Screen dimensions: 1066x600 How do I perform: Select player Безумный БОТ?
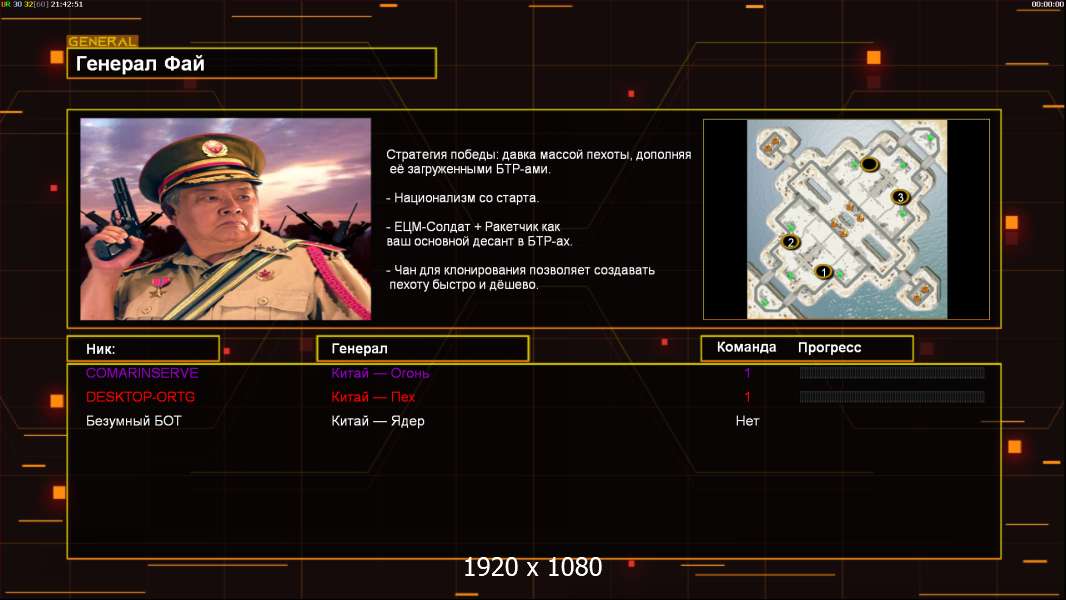pos(133,421)
